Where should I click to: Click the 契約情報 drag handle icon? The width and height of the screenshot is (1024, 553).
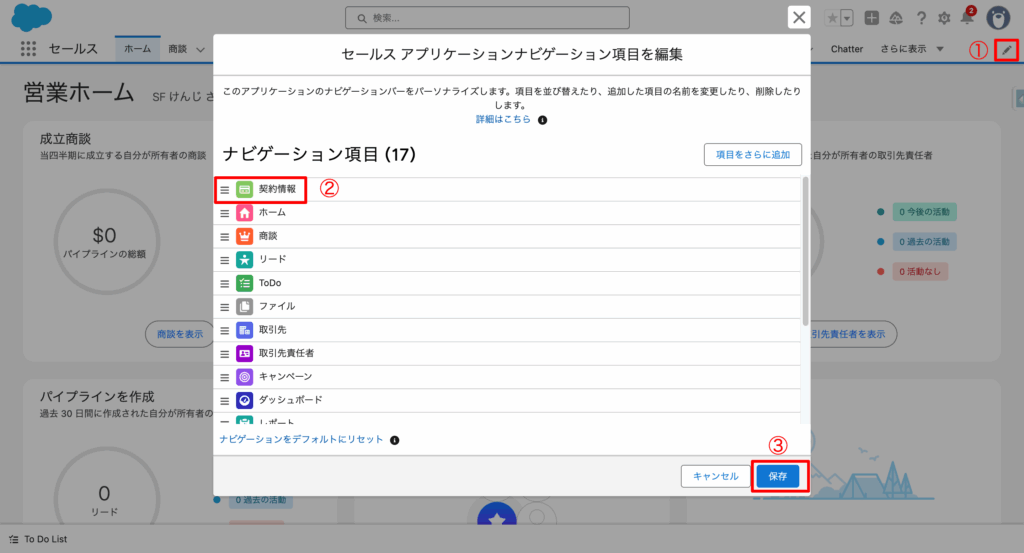(x=225, y=189)
